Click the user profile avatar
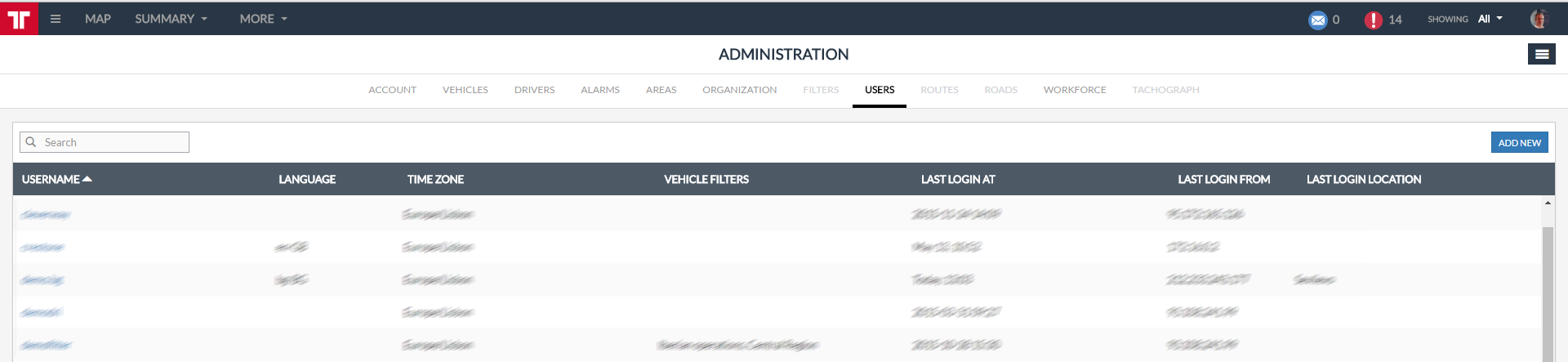The height and width of the screenshot is (362, 1568). pyautogui.click(x=1539, y=19)
